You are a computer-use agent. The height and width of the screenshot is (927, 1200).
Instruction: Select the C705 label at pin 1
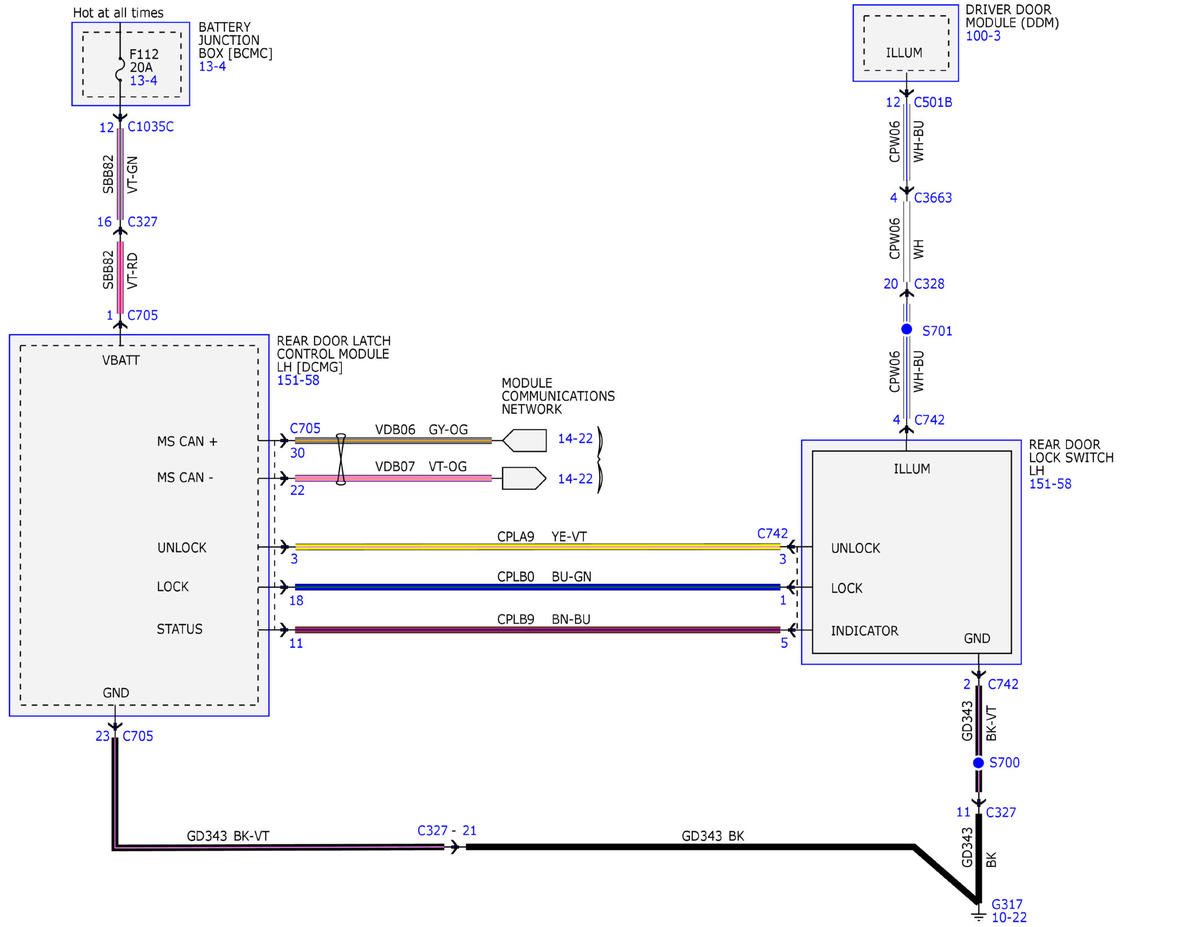143,315
